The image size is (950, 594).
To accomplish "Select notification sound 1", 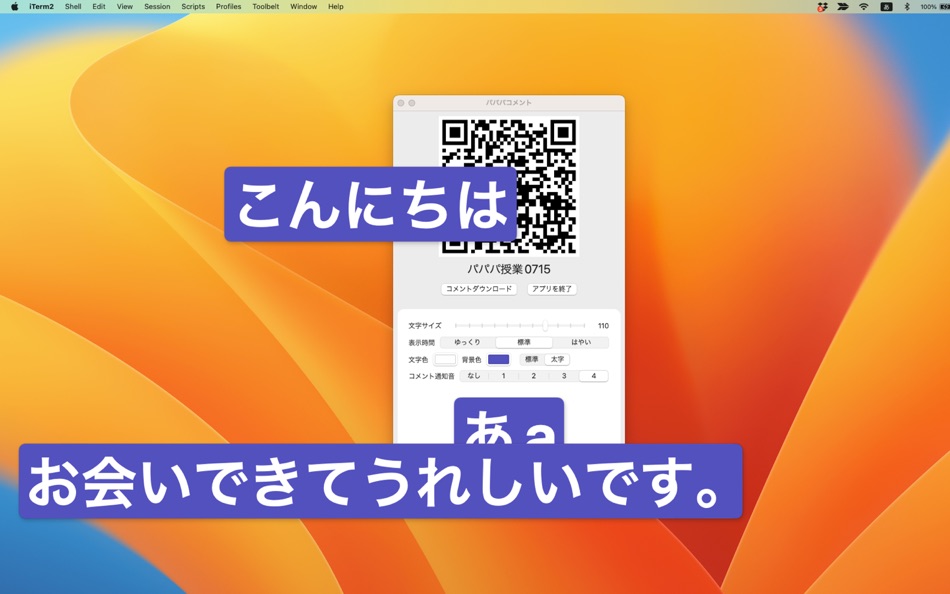I will [503, 376].
